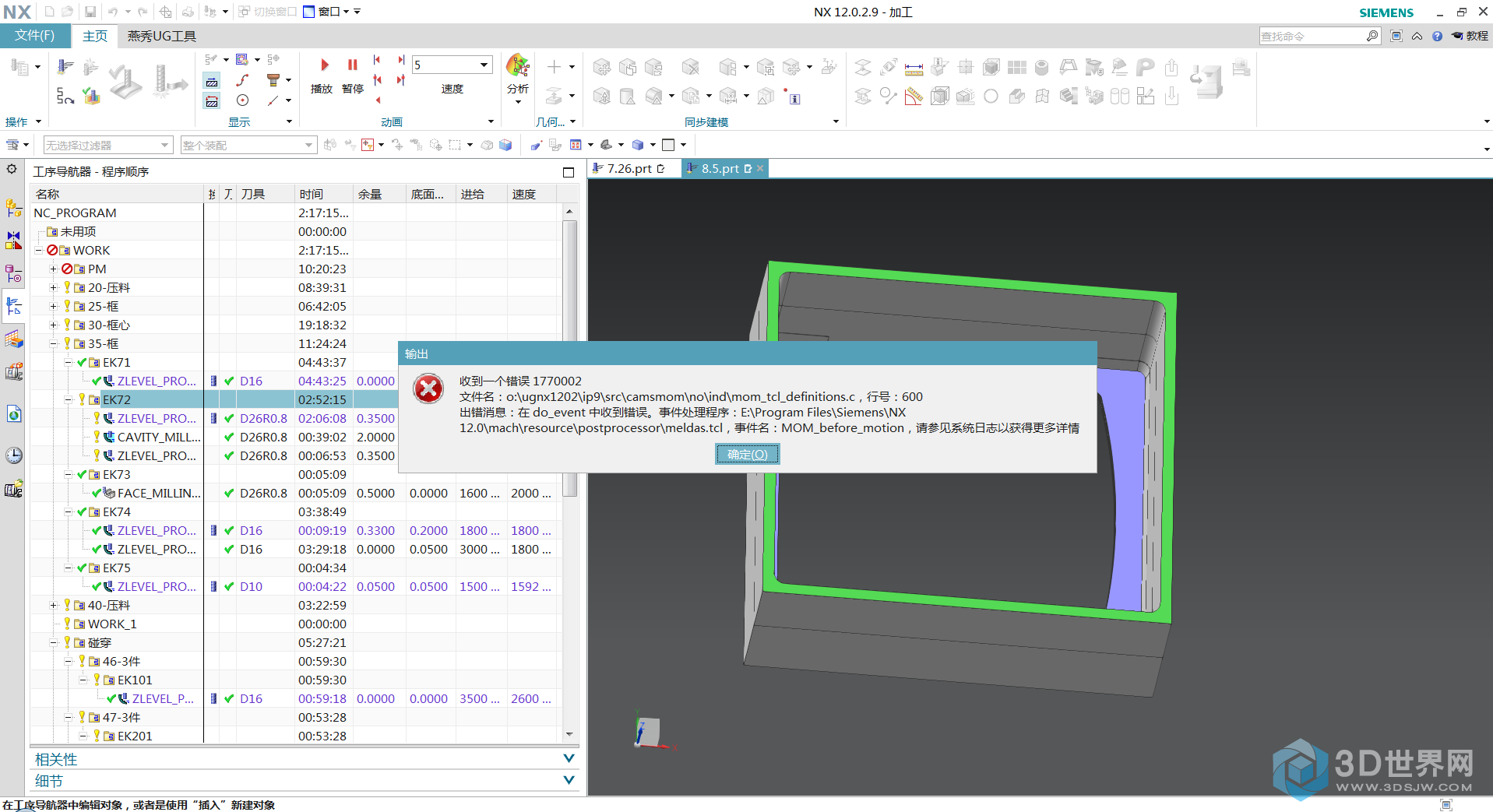1493x812 pixels.
Task: Click the navigator vertical scrollbar thumb
Action: pos(569,358)
